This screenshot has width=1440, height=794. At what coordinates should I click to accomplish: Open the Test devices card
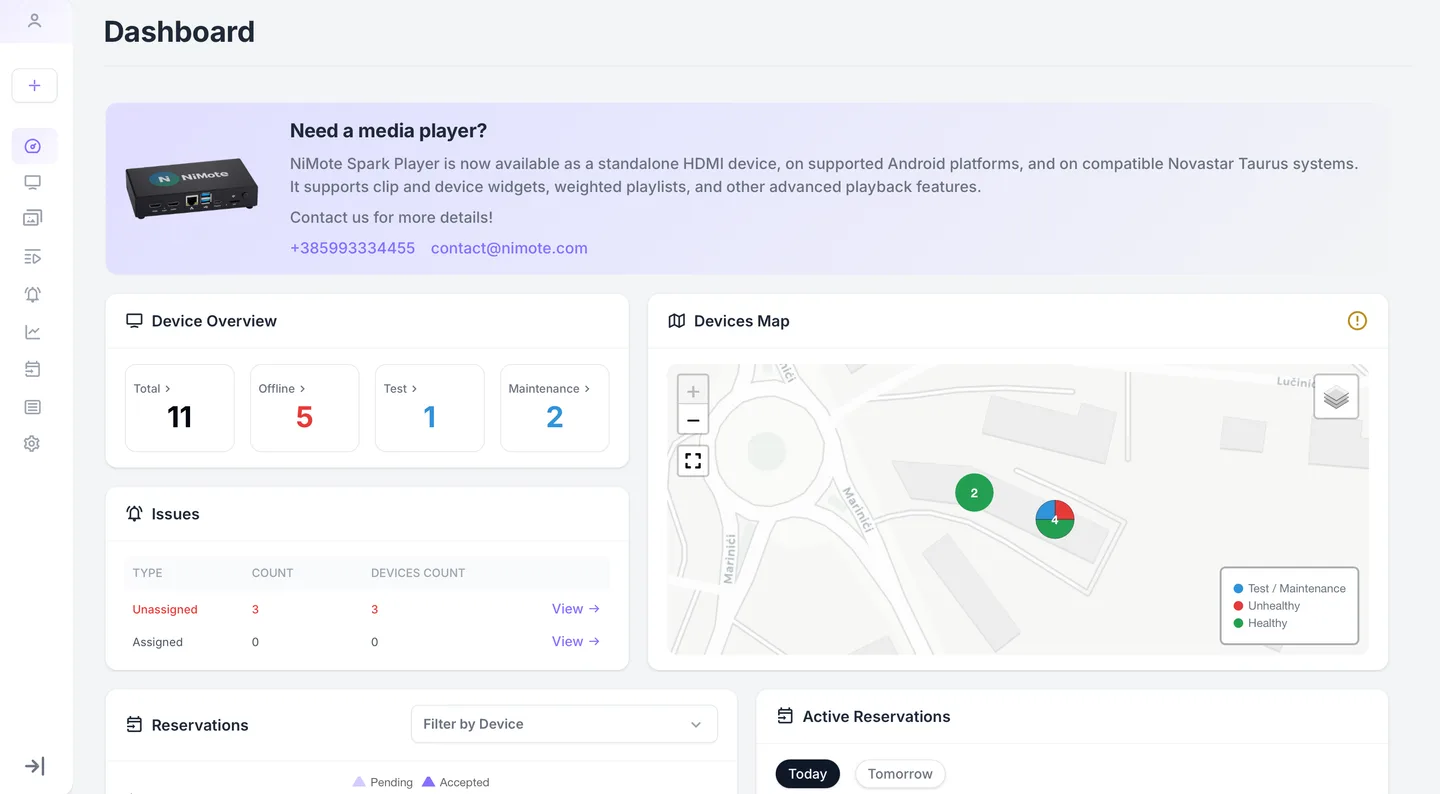tap(430, 408)
